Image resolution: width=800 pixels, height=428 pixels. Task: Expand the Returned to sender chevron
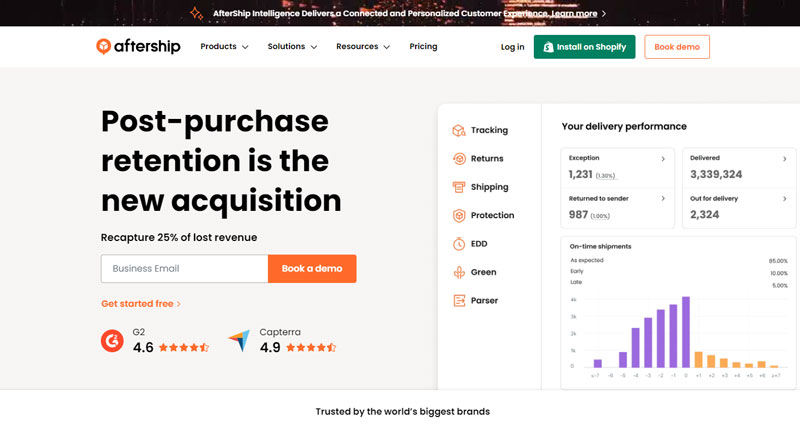(663, 198)
